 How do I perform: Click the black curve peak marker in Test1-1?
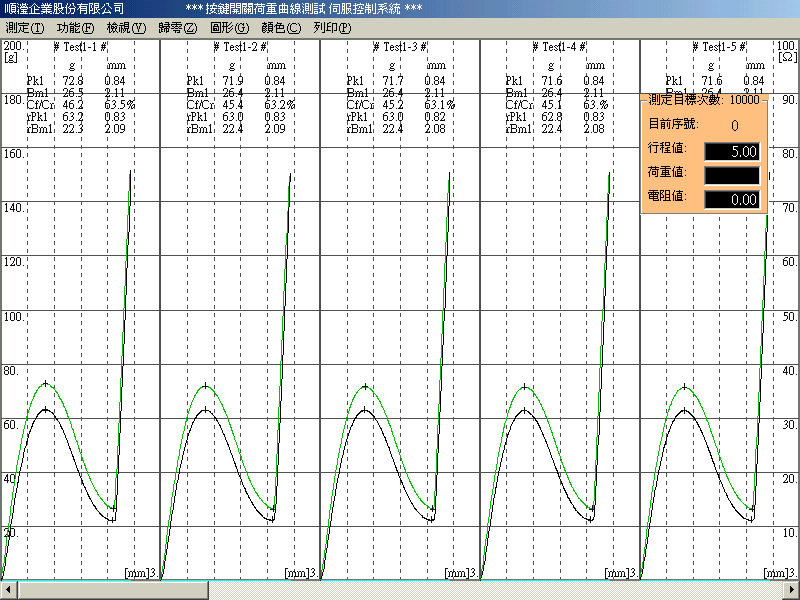46,409
